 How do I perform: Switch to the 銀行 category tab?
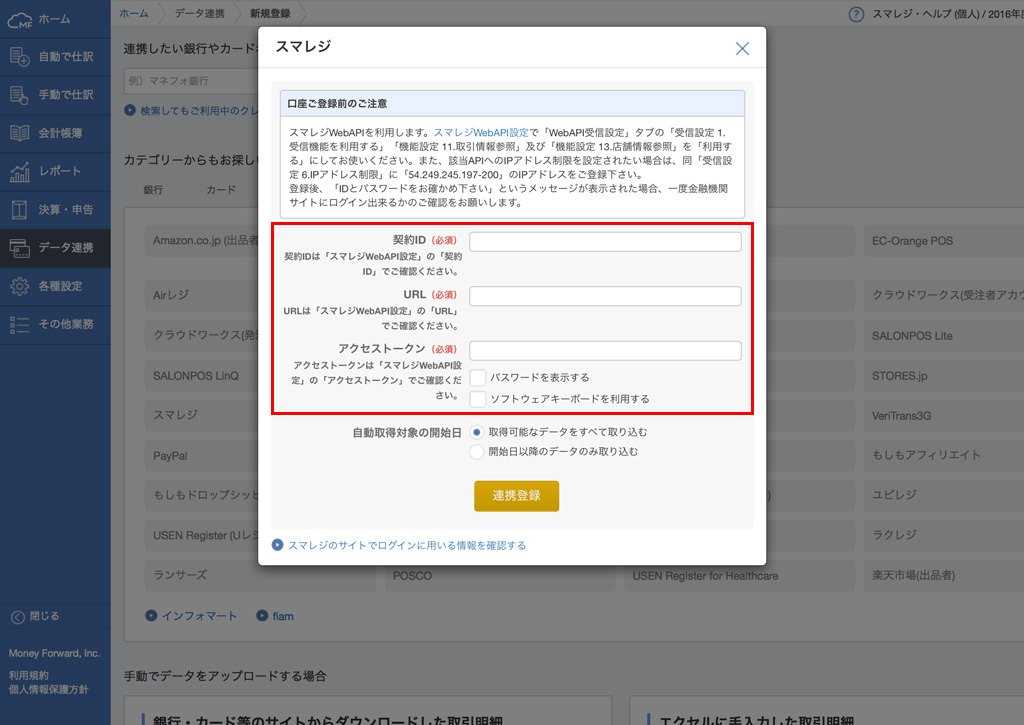(x=153, y=189)
